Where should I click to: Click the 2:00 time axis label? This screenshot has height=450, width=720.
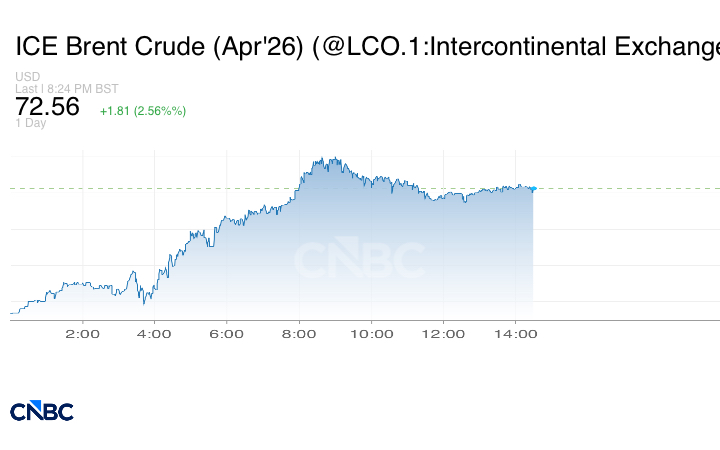point(81,334)
